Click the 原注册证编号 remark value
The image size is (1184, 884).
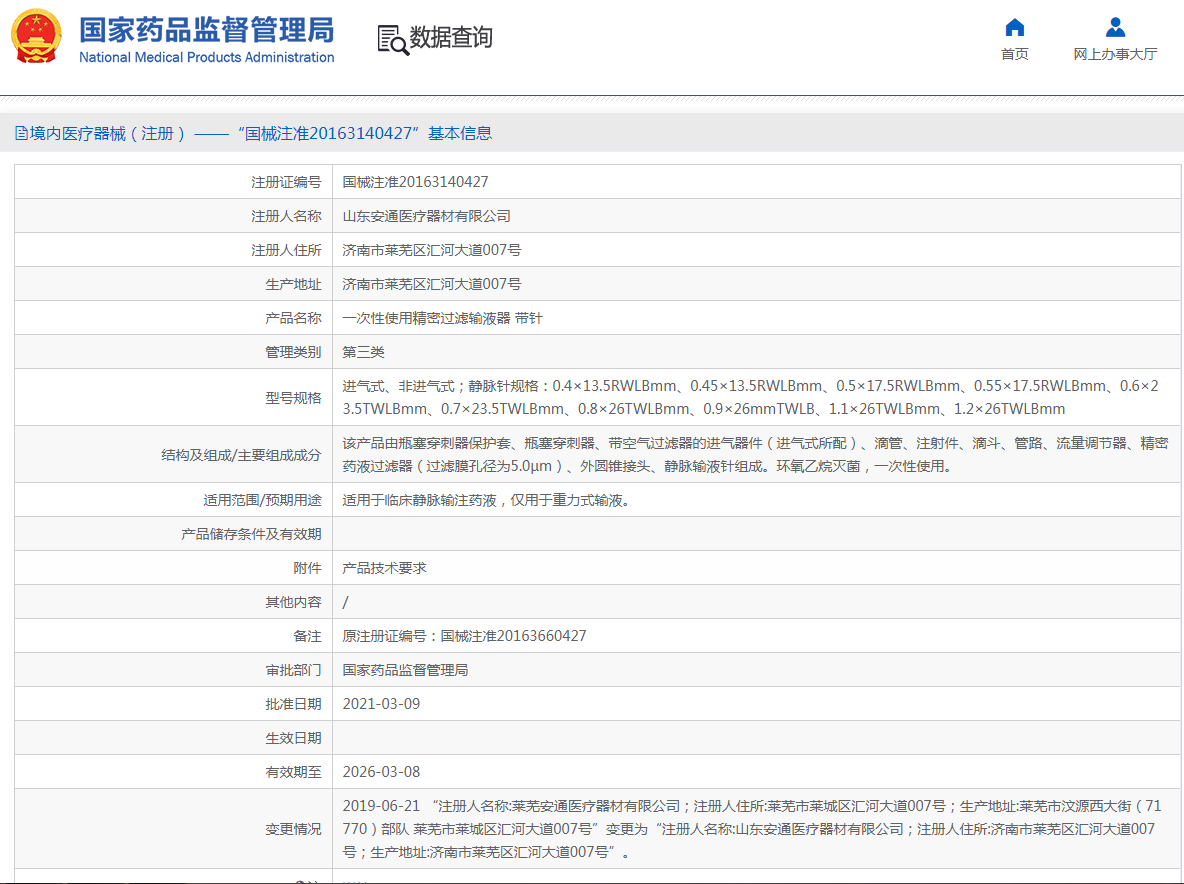464,636
